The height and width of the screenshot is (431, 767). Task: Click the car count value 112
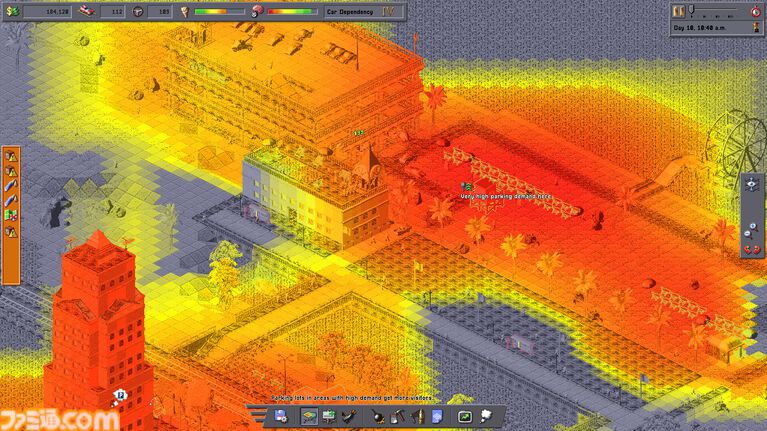point(116,12)
